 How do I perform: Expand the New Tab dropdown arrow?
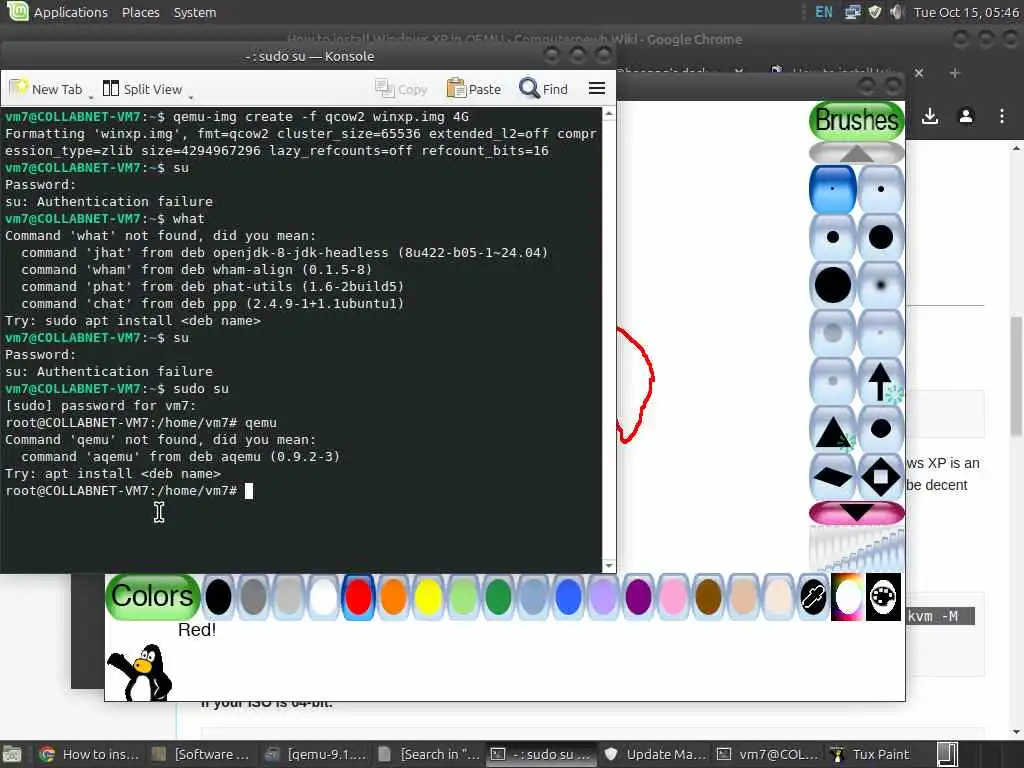(x=91, y=97)
